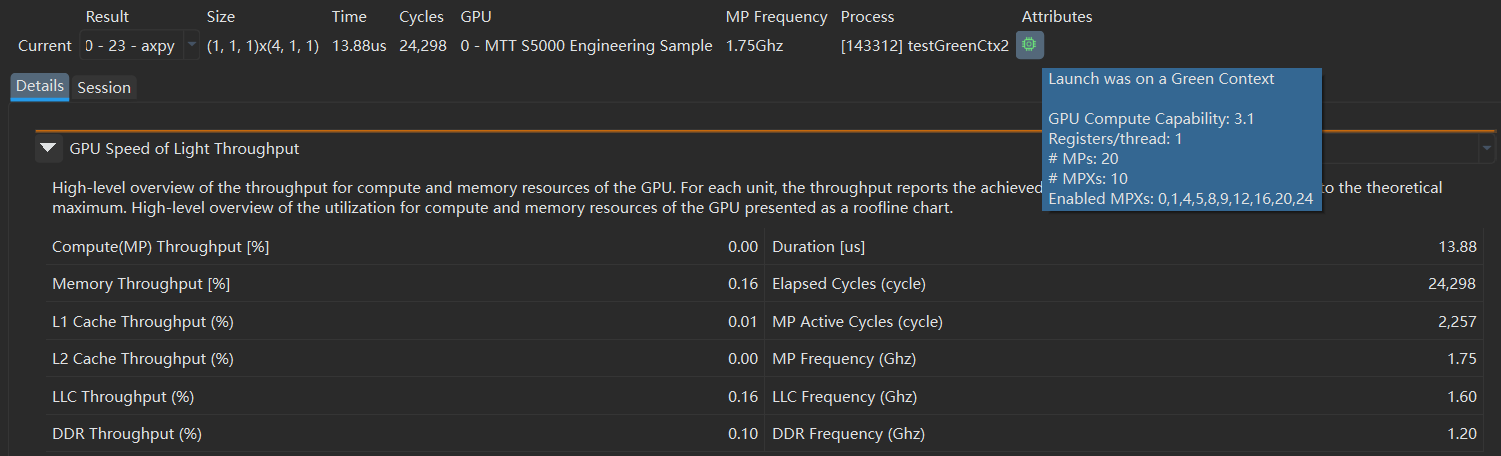This screenshot has height=456, width=1501.
Task: Select the Details tab
Action: (40, 87)
